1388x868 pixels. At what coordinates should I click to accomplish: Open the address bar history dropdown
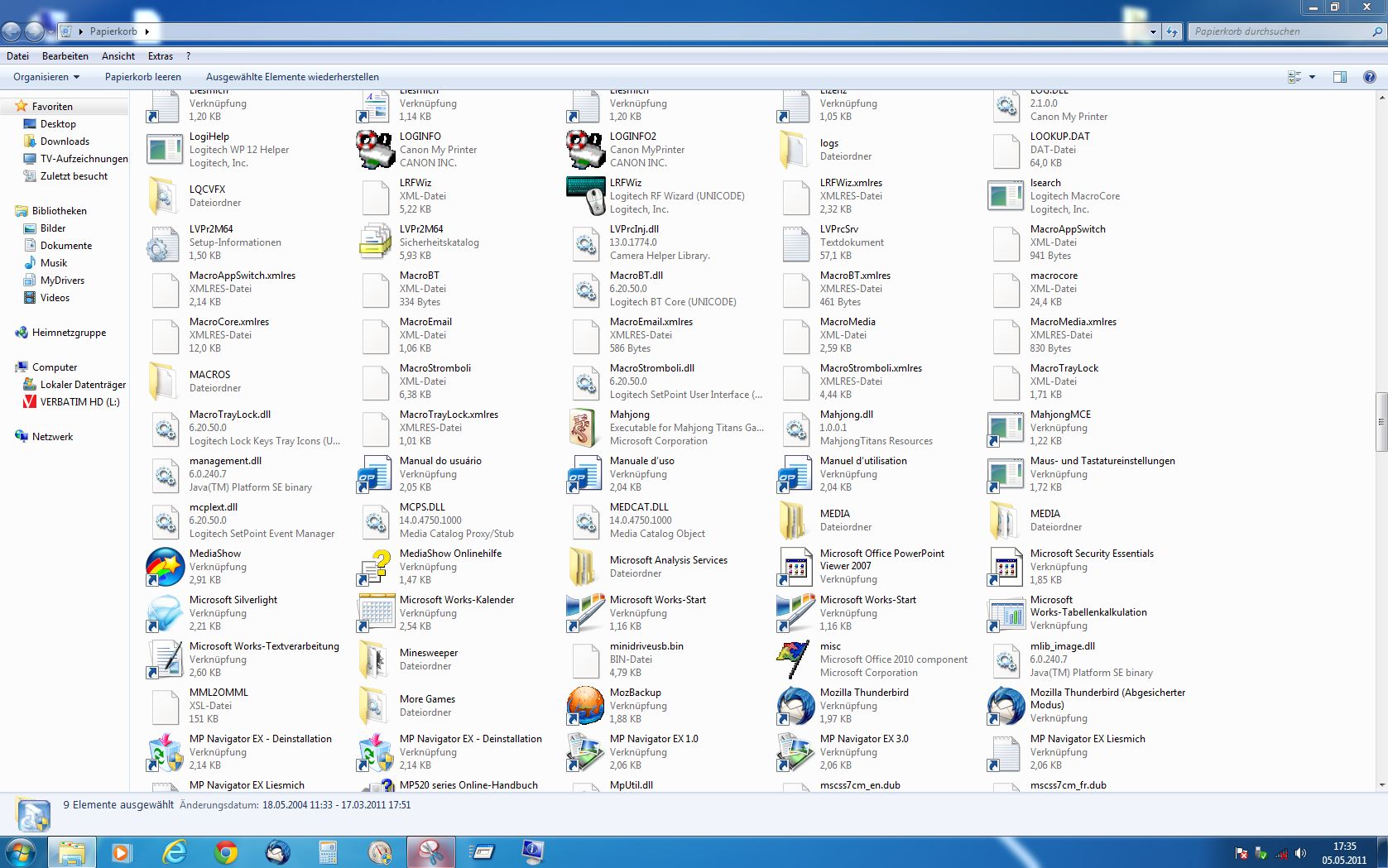tap(1153, 31)
